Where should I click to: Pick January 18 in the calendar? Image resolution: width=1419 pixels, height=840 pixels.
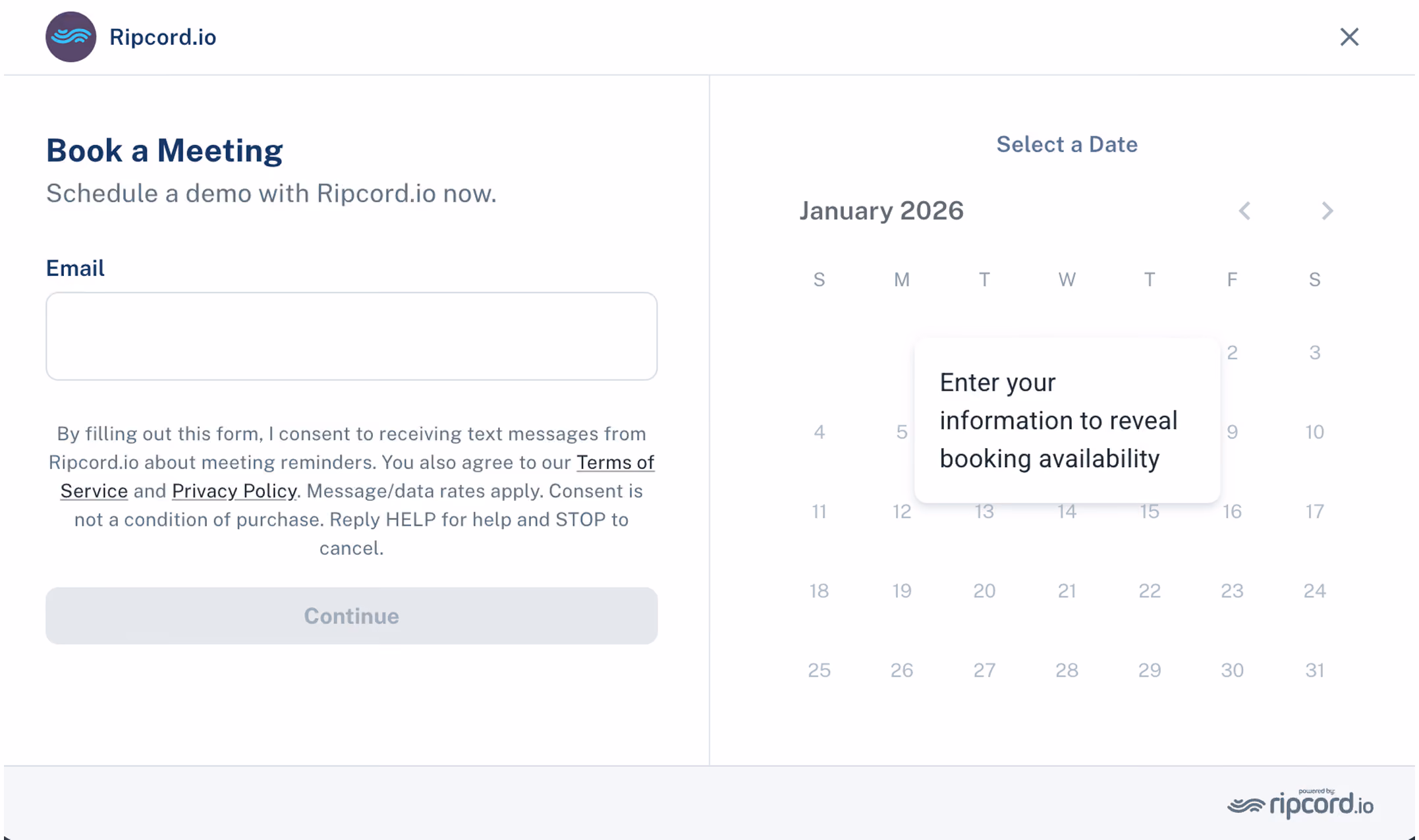pyautogui.click(x=819, y=591)
